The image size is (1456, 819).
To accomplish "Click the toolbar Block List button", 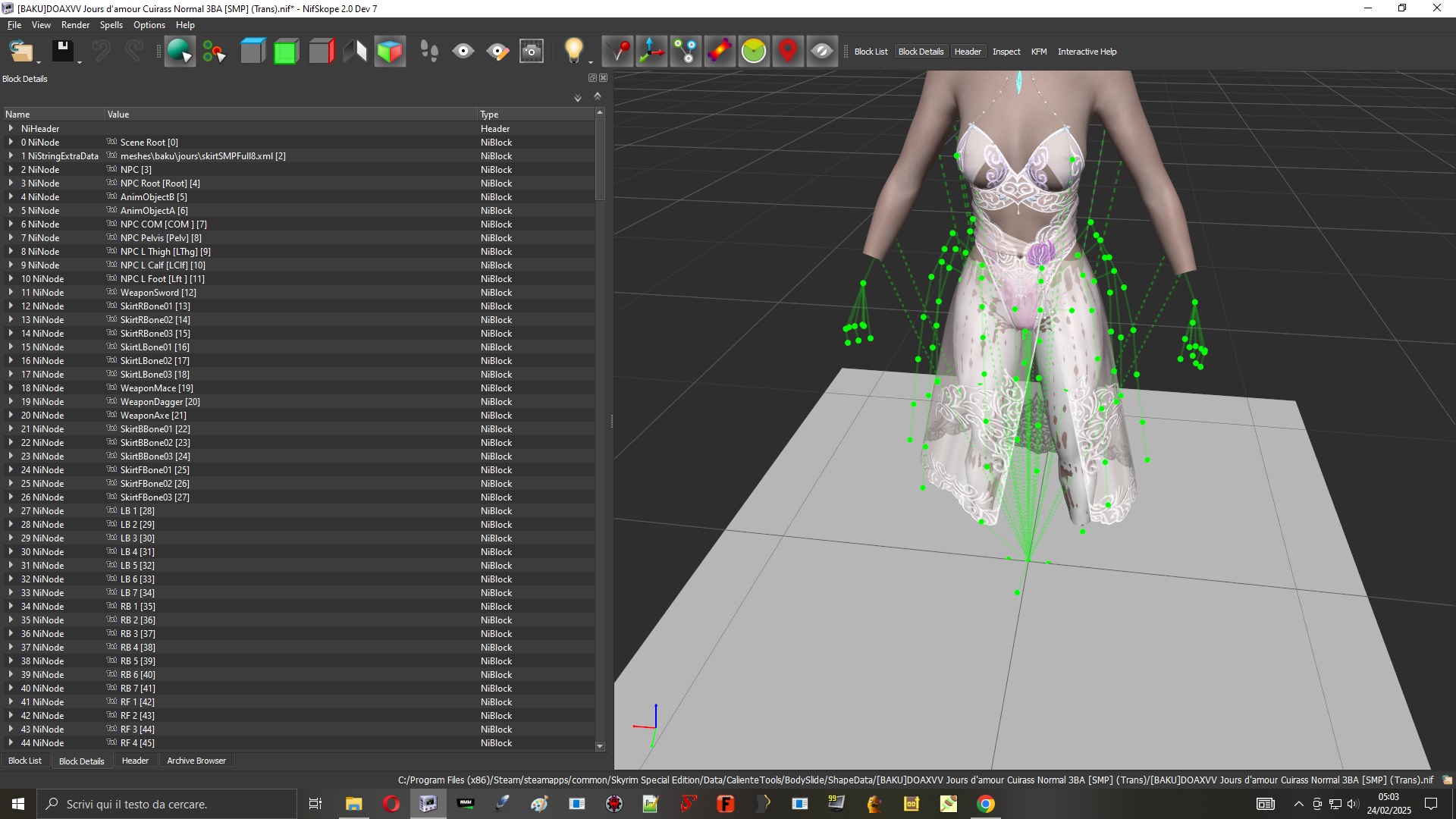I will pyautogui.click(x=871, y=52).
